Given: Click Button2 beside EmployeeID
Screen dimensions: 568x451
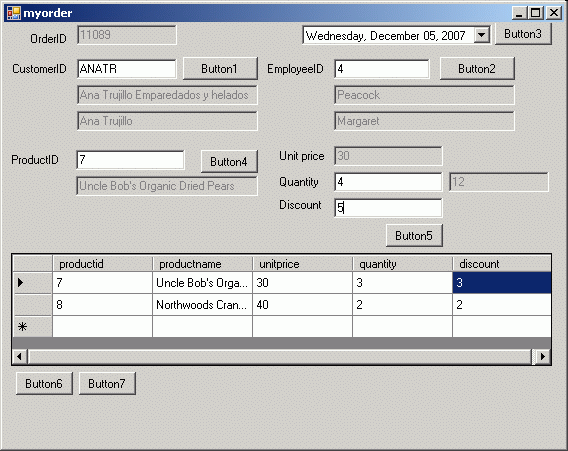Looking at the screenshot, I should click(x=477, y=68).
